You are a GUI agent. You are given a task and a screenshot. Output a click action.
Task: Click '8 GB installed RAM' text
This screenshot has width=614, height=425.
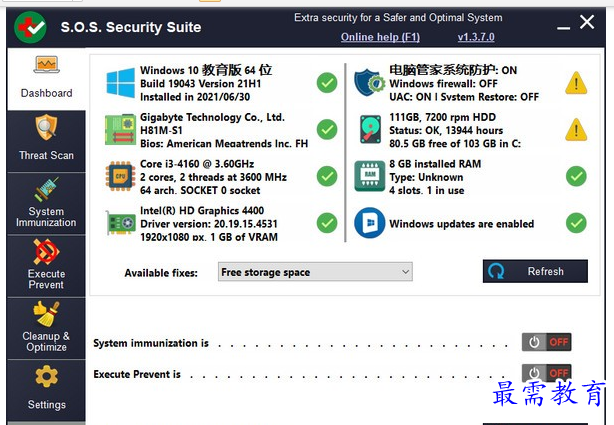click(435, 164)
